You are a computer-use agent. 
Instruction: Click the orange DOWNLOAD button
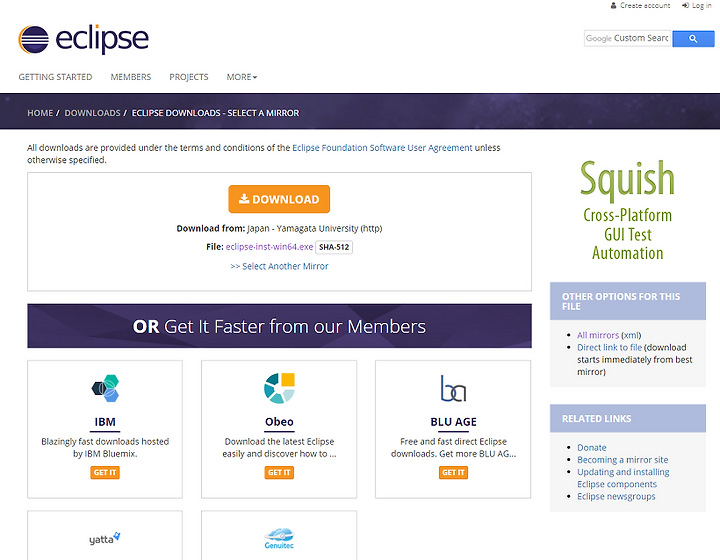coord(279,199)
